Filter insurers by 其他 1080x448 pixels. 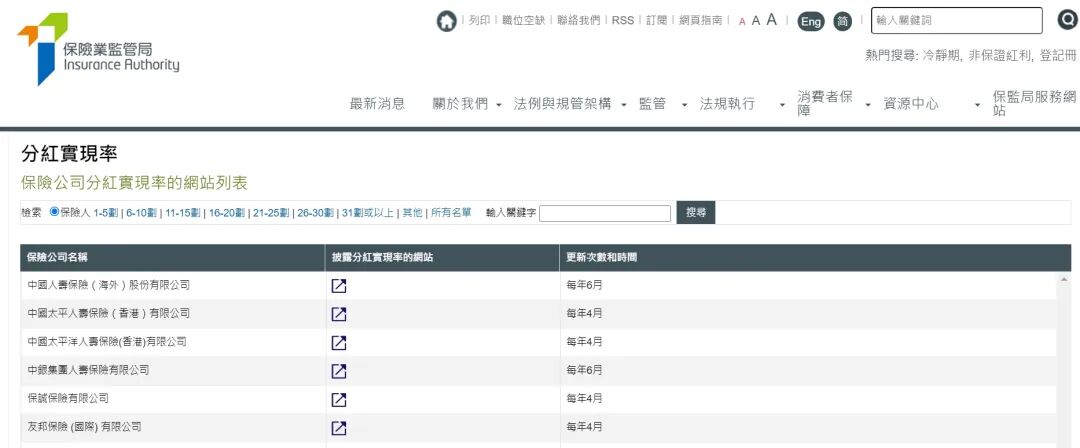pyautogui.click(x=412, y=213)
